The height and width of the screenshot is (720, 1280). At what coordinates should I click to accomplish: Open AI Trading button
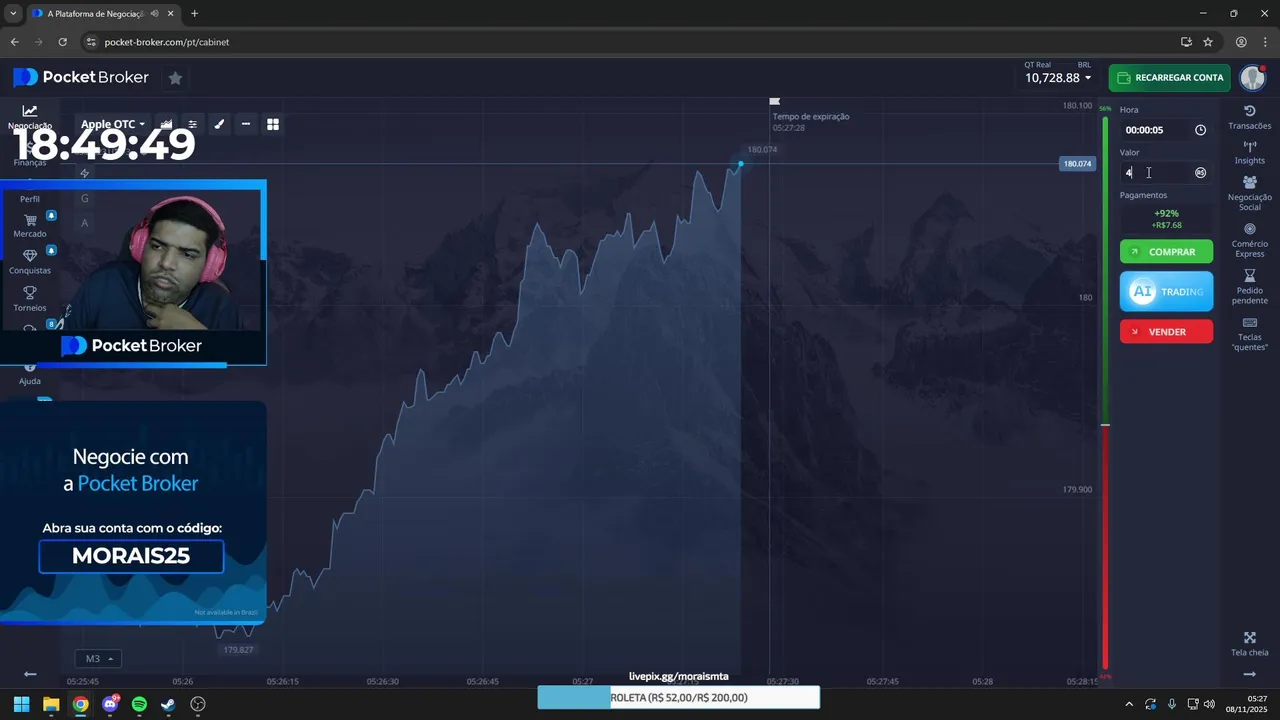(1166, 291)
